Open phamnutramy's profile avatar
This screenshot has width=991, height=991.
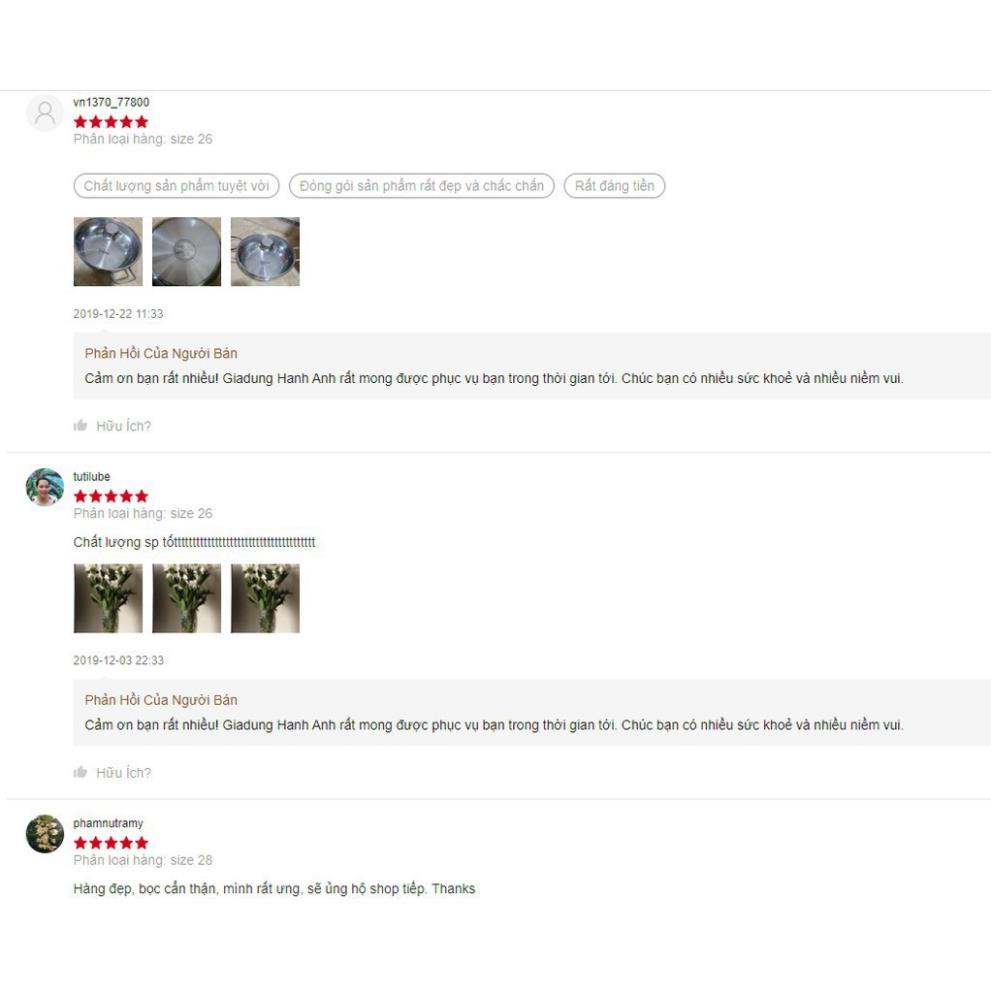point(45,834)
